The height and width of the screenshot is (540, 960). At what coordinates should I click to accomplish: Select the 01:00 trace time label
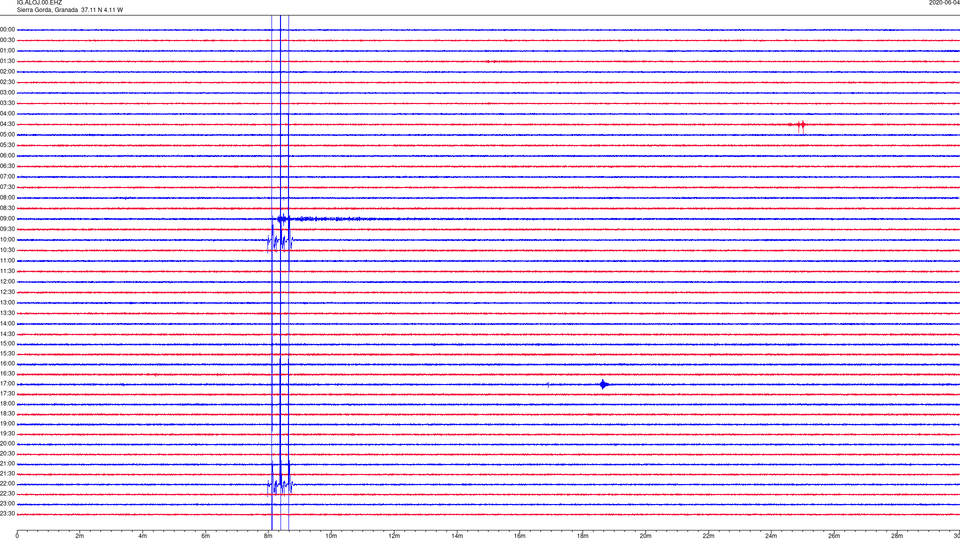coord(8,51)
